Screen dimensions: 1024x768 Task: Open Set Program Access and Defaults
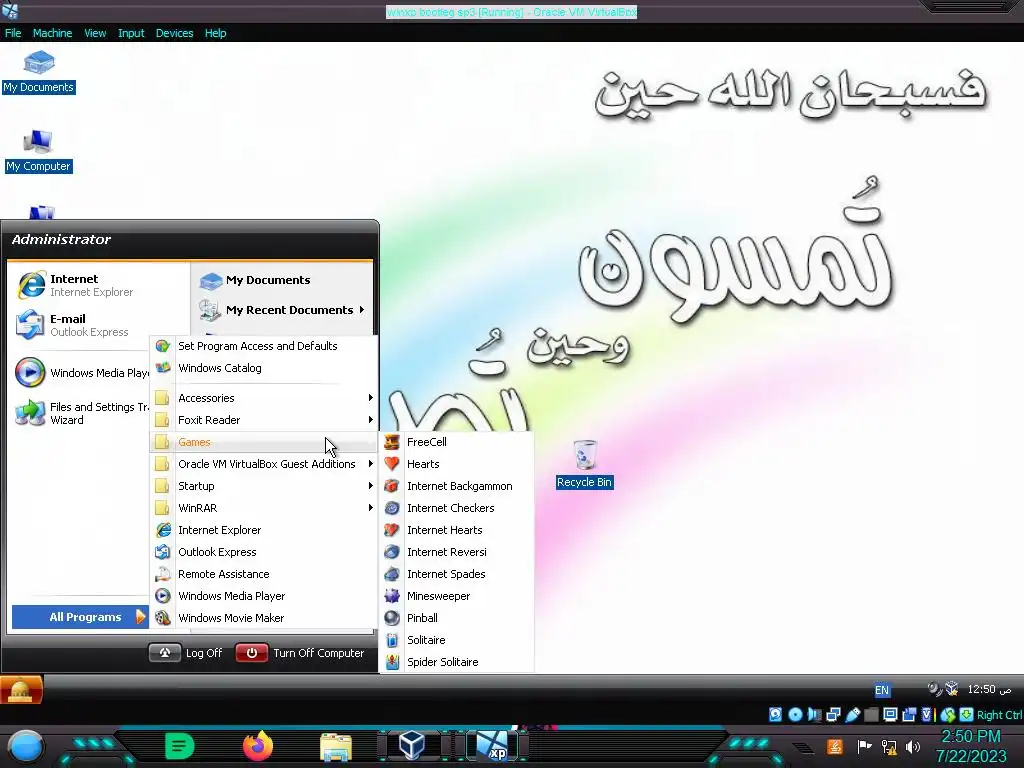tap(264, 346)
